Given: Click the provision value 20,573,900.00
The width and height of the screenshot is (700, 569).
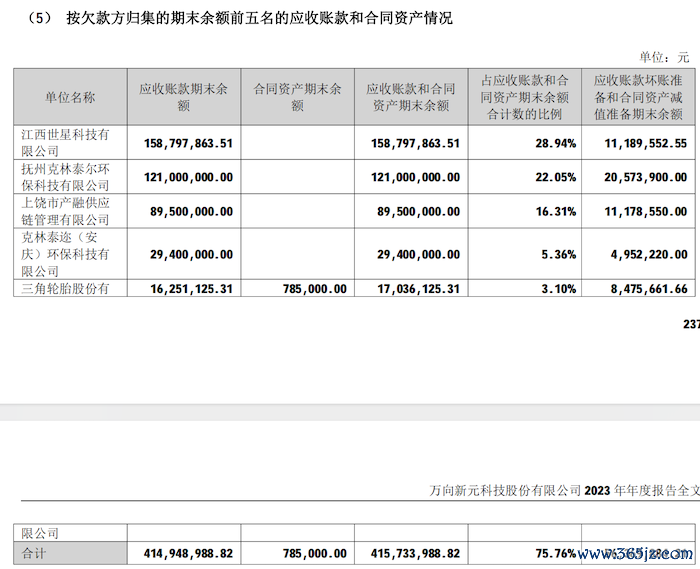Looking at the screenshot, I should pos(646,178).
